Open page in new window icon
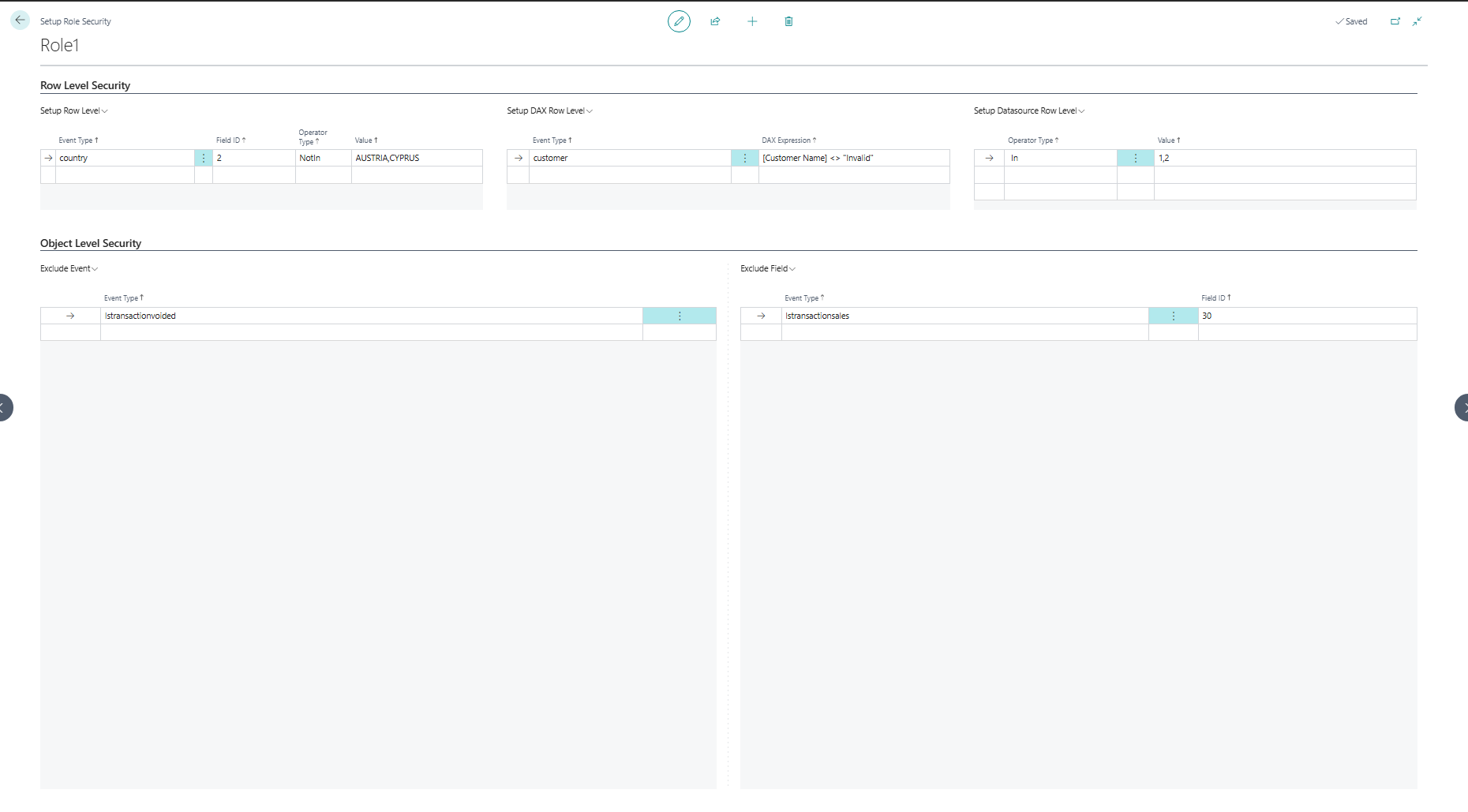Viewport: 1468px width, 812px height. [1395, 21]
